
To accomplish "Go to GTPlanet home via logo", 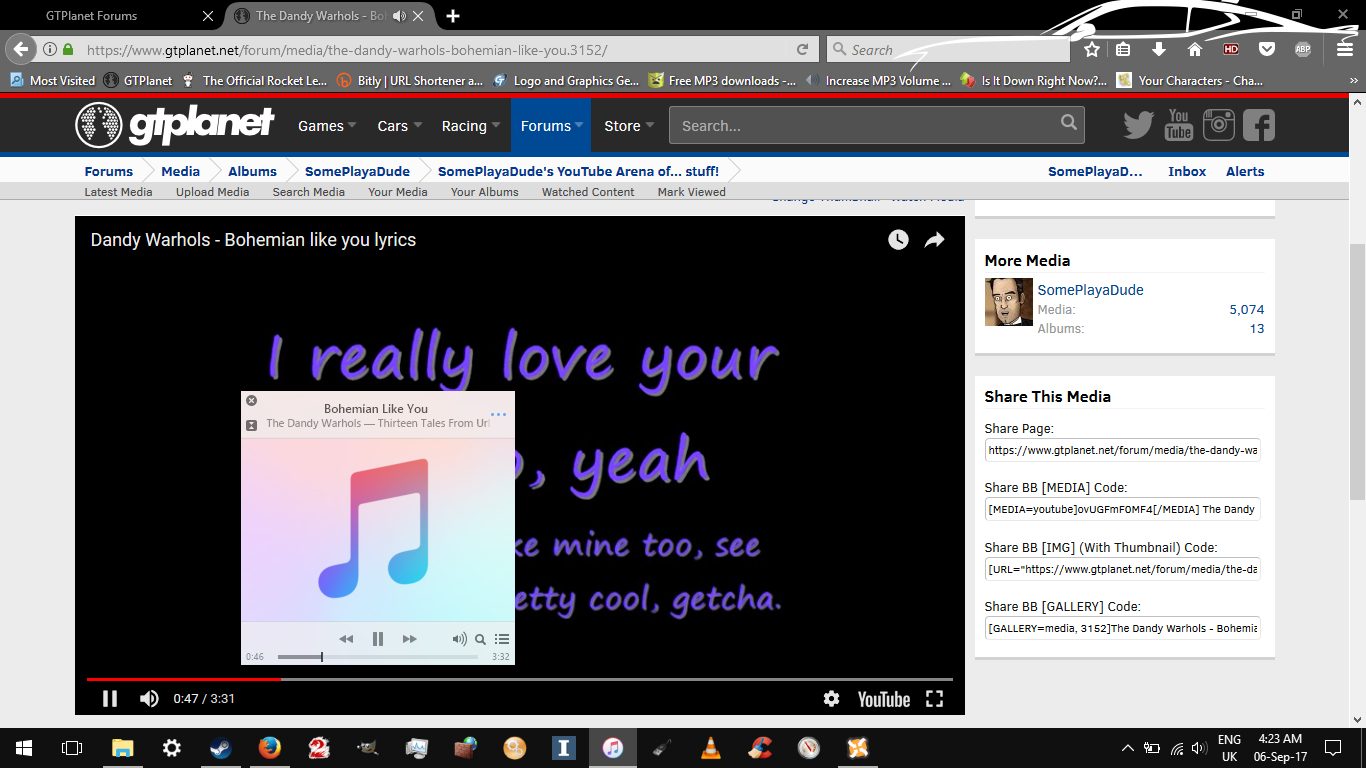I will [175, 125].
